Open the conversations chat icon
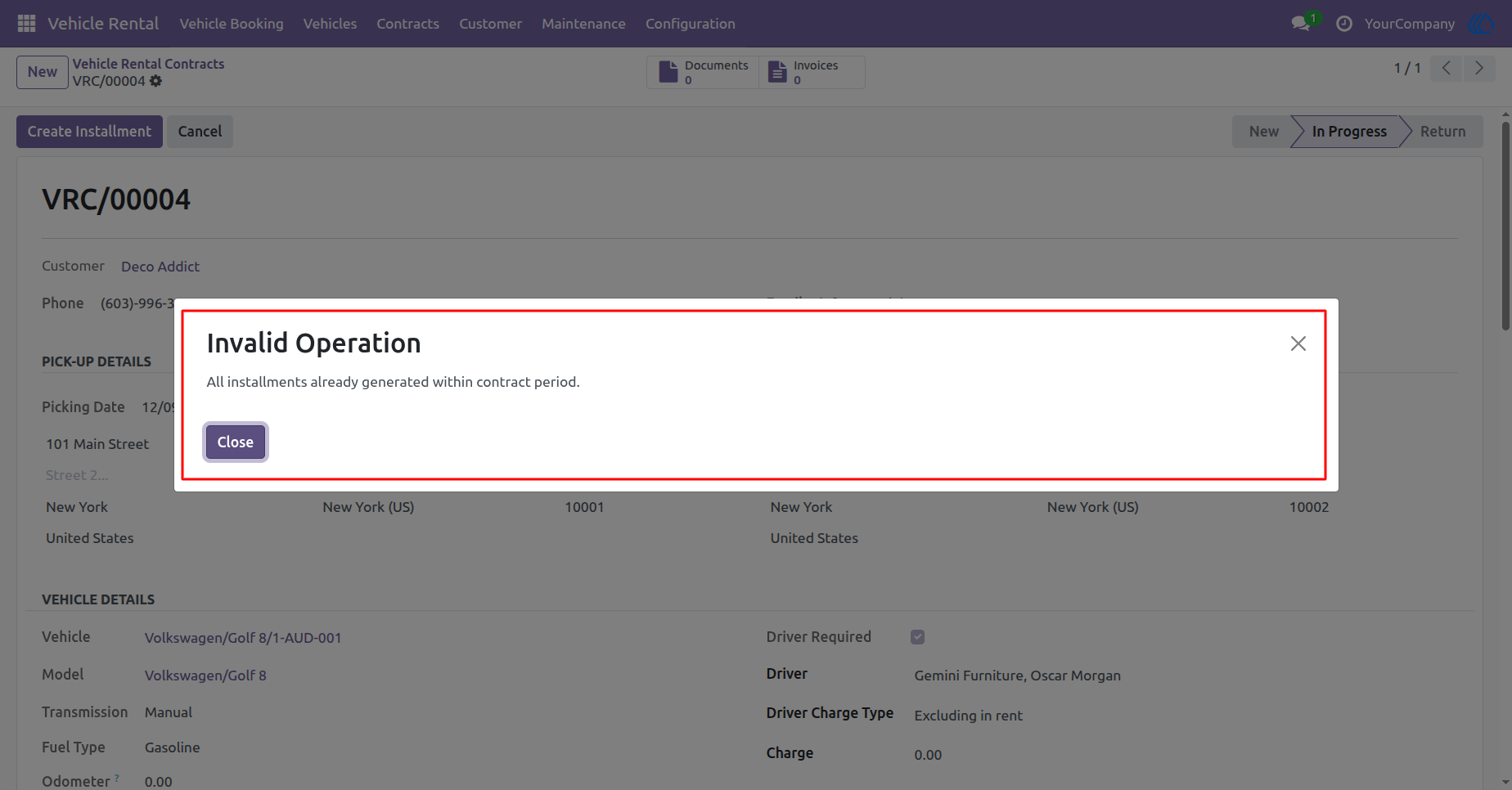 [1301, 24]
